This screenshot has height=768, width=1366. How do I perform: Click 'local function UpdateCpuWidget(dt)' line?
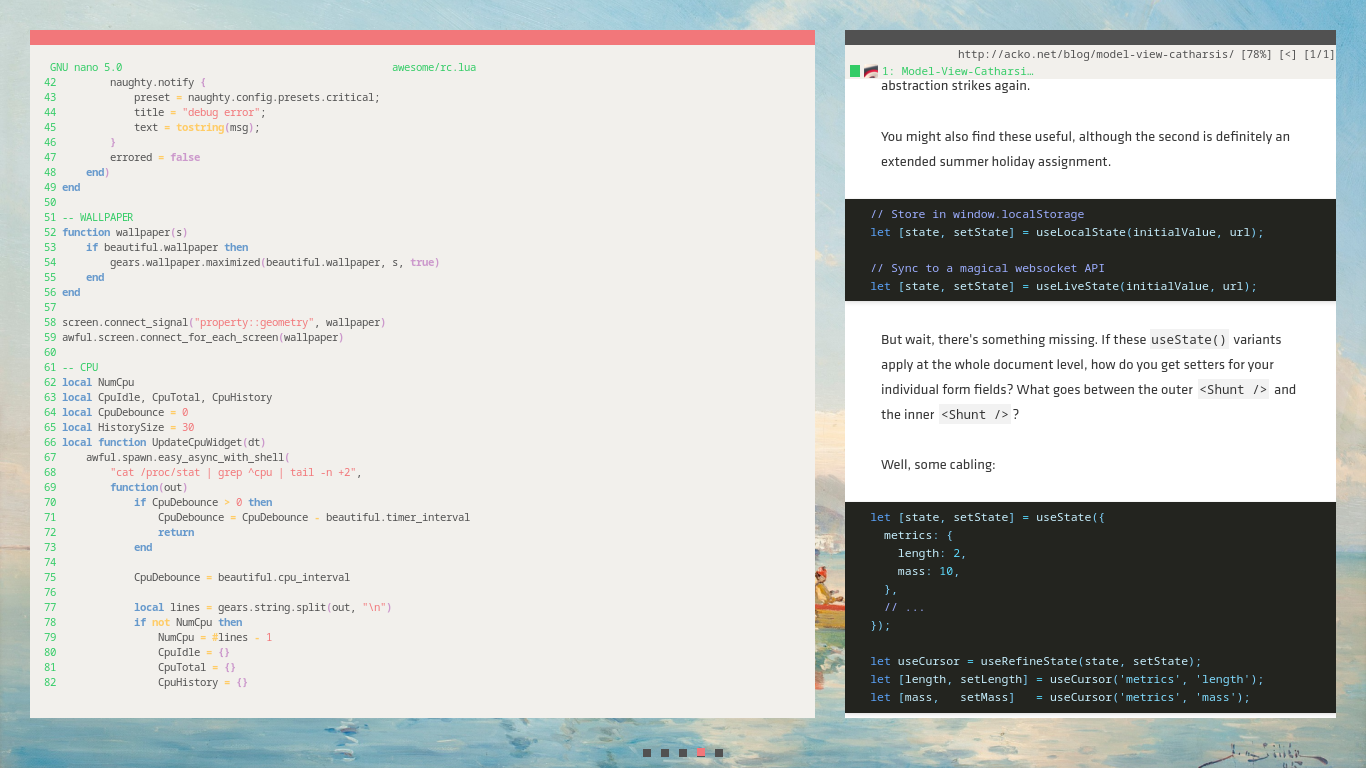(164, 442)
